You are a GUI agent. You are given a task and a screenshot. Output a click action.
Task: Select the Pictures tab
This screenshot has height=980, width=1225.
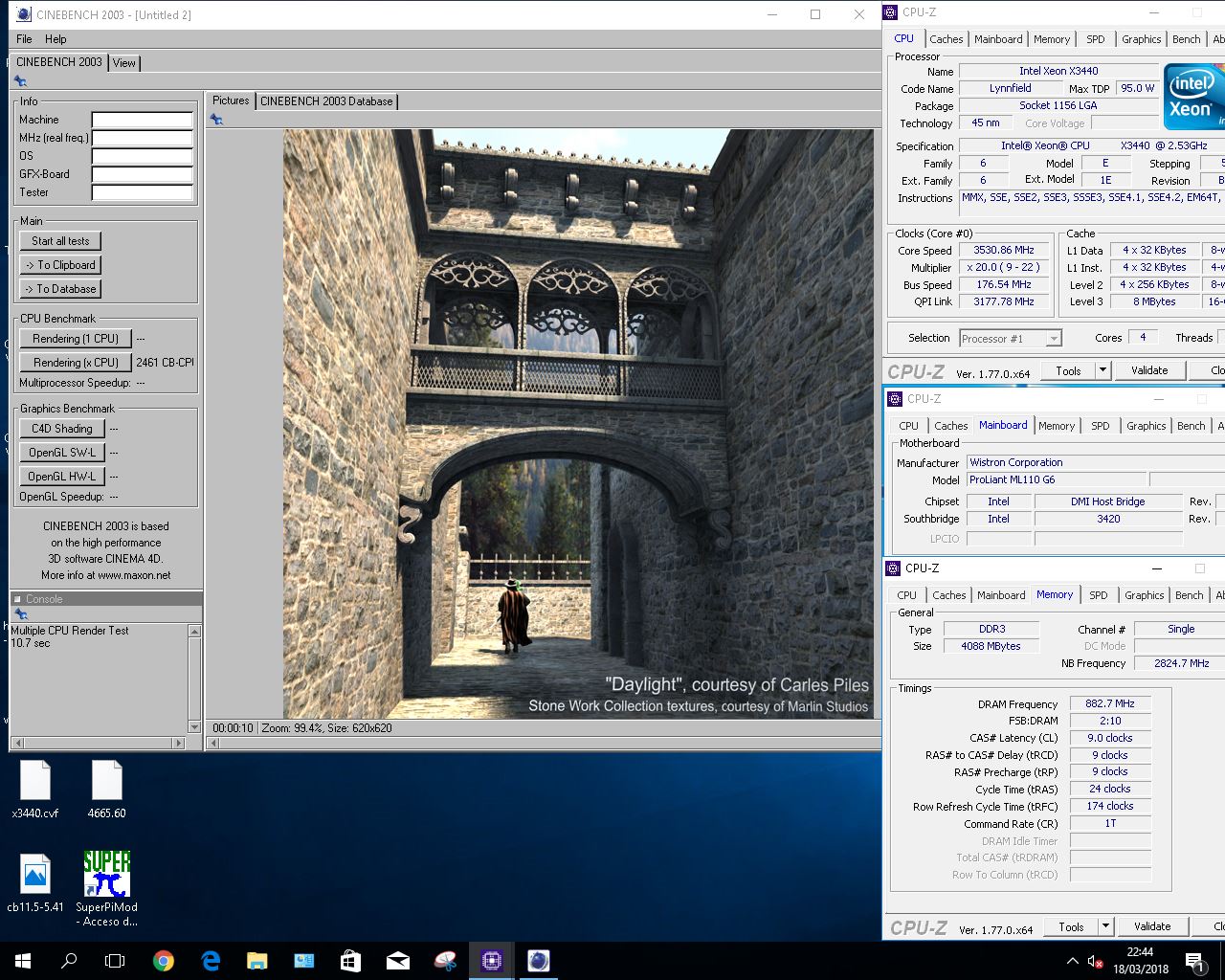(x=231, y=100)
